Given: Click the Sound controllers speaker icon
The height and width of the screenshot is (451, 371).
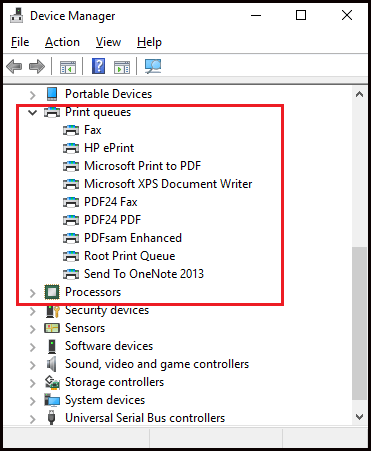Looking at the screenshot, I should (x=51, y=364).
